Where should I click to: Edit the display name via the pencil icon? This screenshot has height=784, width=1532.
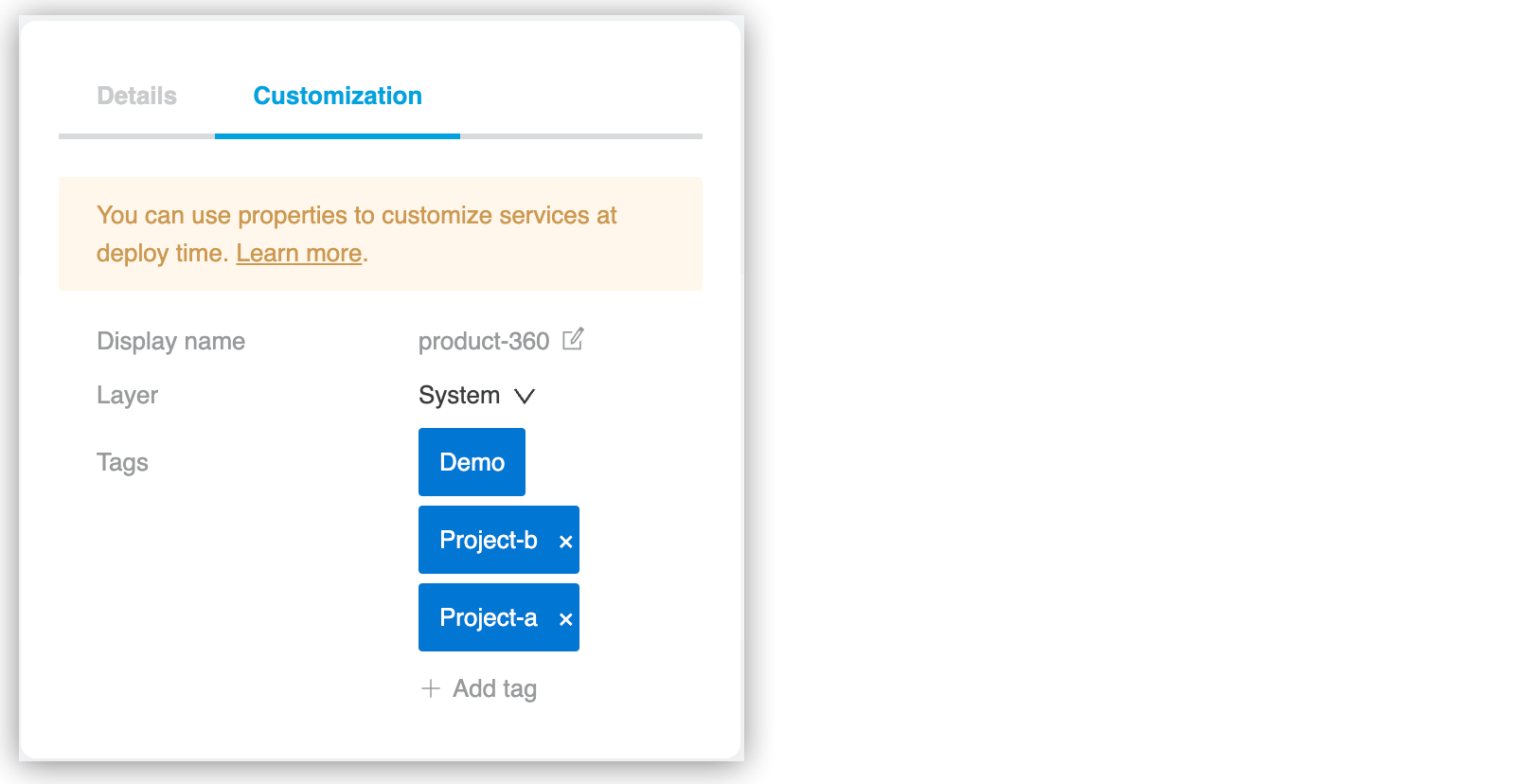click(573, 340)
